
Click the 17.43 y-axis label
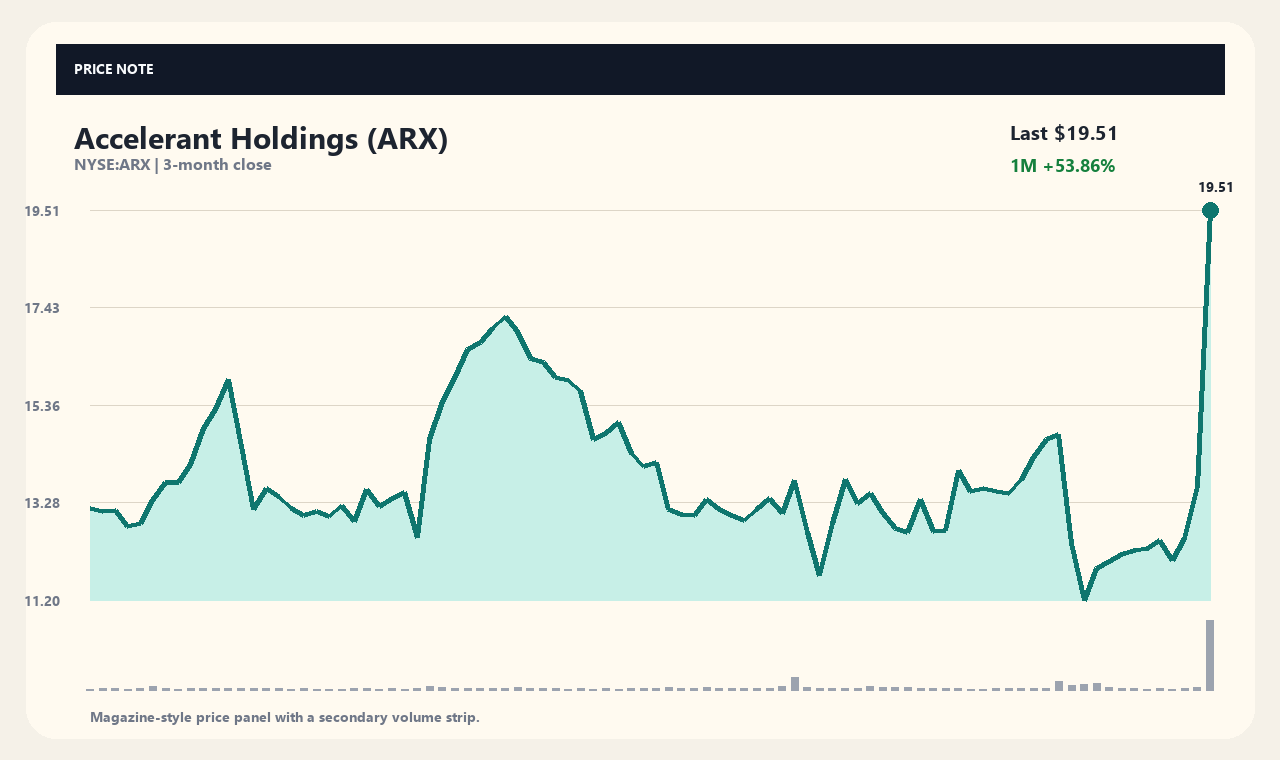point(42,308)
